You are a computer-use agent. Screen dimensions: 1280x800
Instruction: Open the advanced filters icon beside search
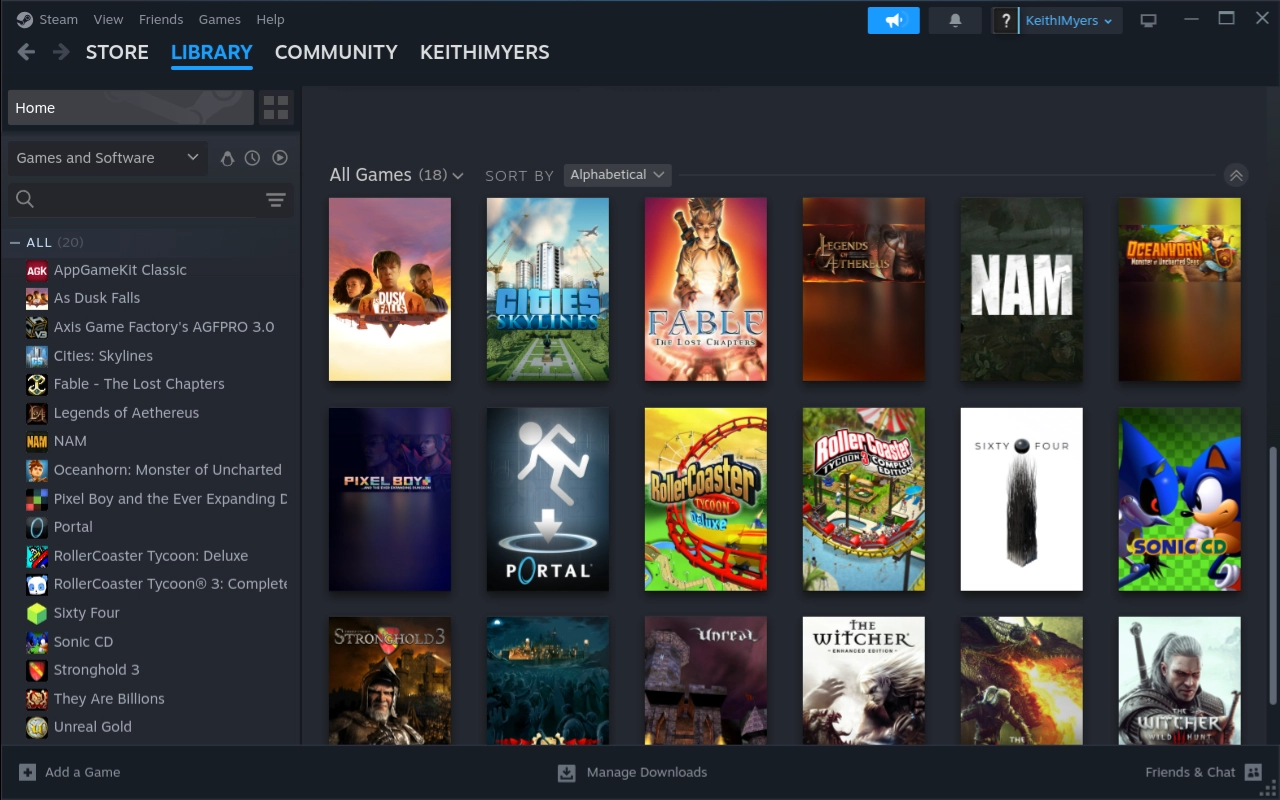276,200
